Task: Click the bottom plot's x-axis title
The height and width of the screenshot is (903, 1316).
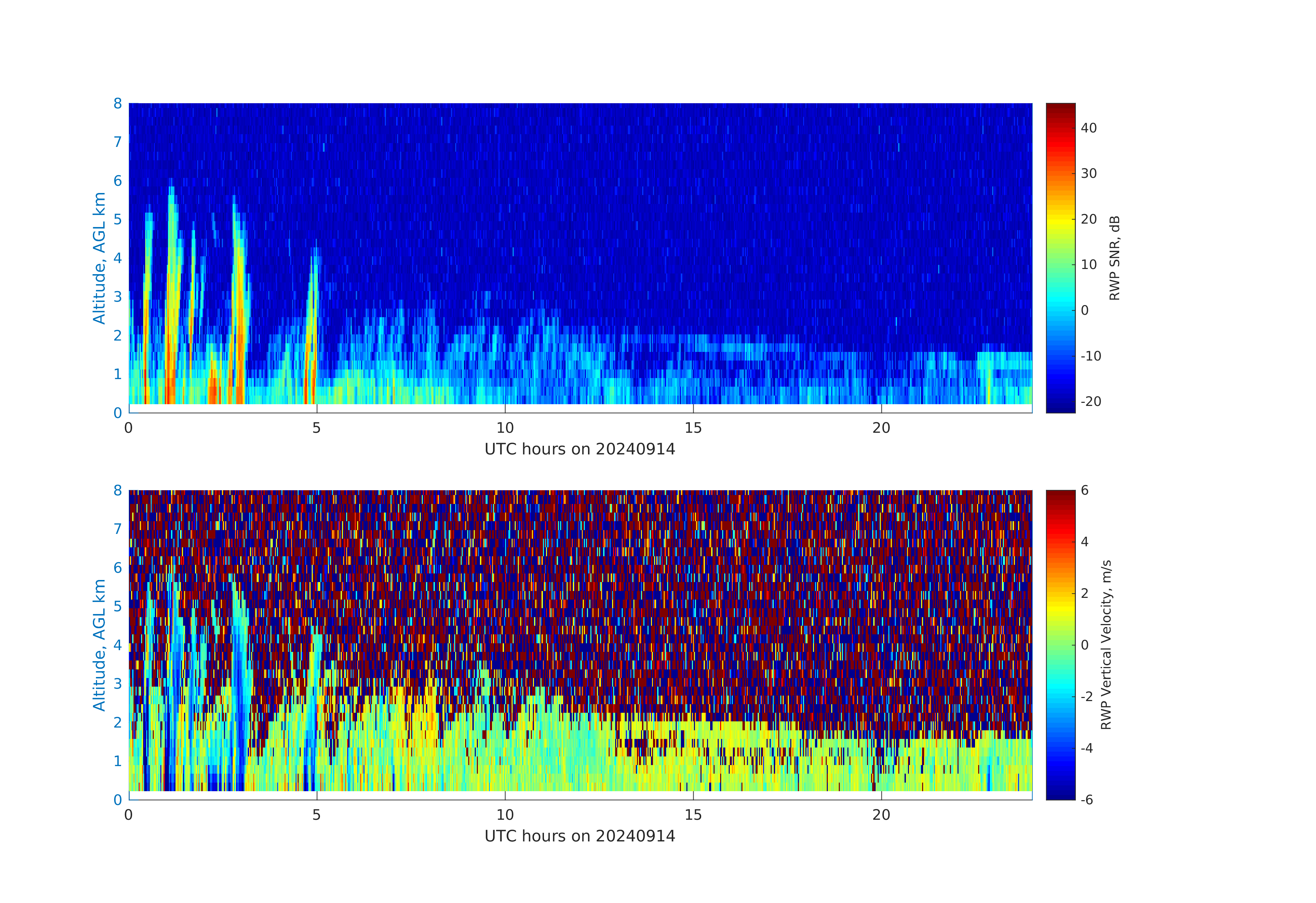Action: pyautogui.click(x=580, y=836)
